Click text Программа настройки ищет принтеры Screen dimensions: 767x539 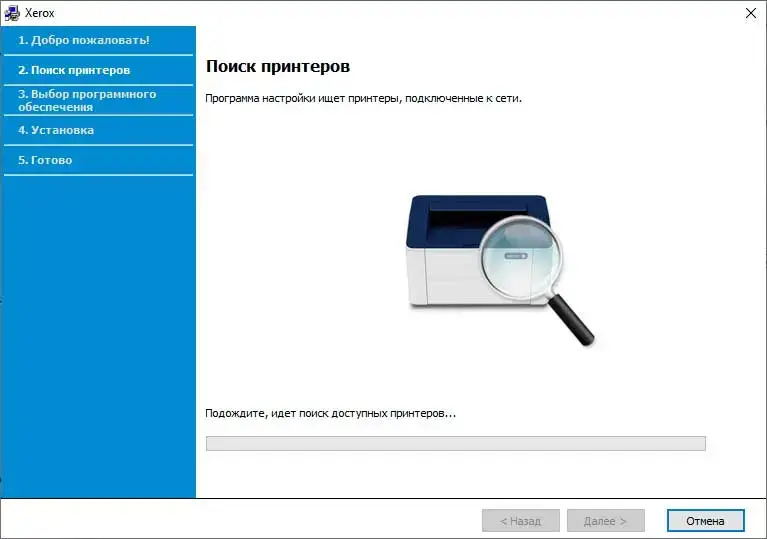tap(363, 98)
